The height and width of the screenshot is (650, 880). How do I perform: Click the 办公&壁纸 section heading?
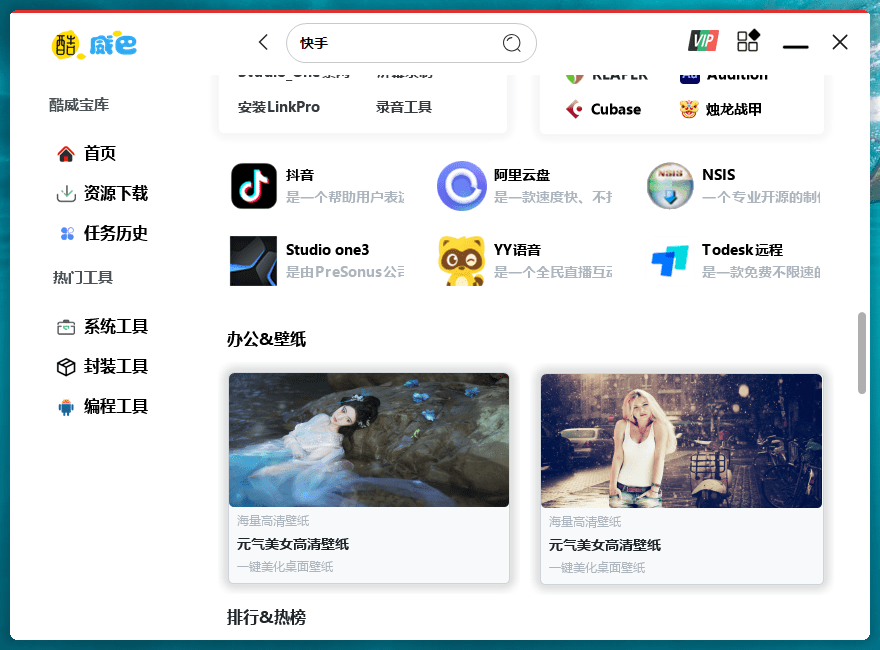[267, 339]
